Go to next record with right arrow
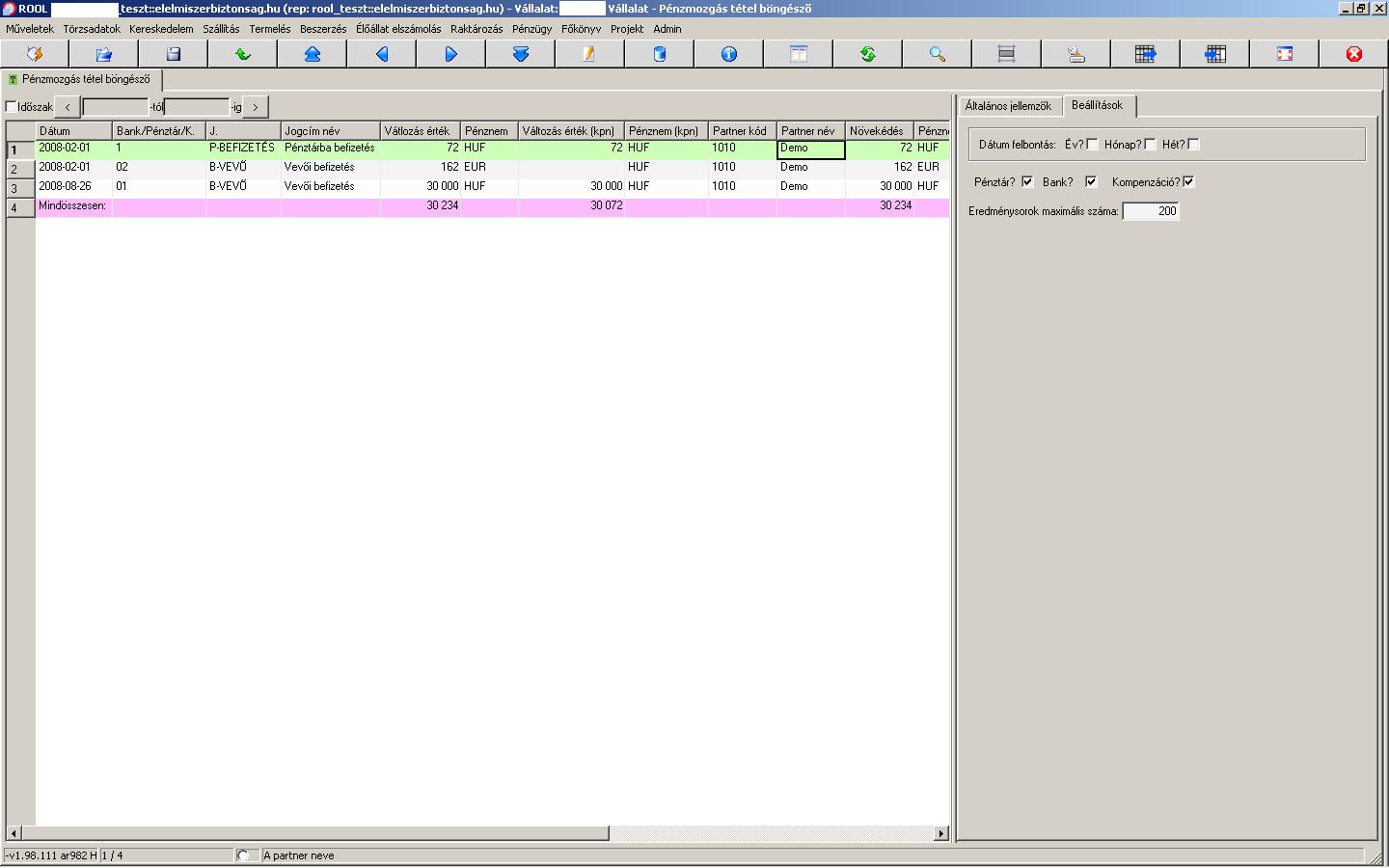1389x868 pixels. tap(451, 54)
